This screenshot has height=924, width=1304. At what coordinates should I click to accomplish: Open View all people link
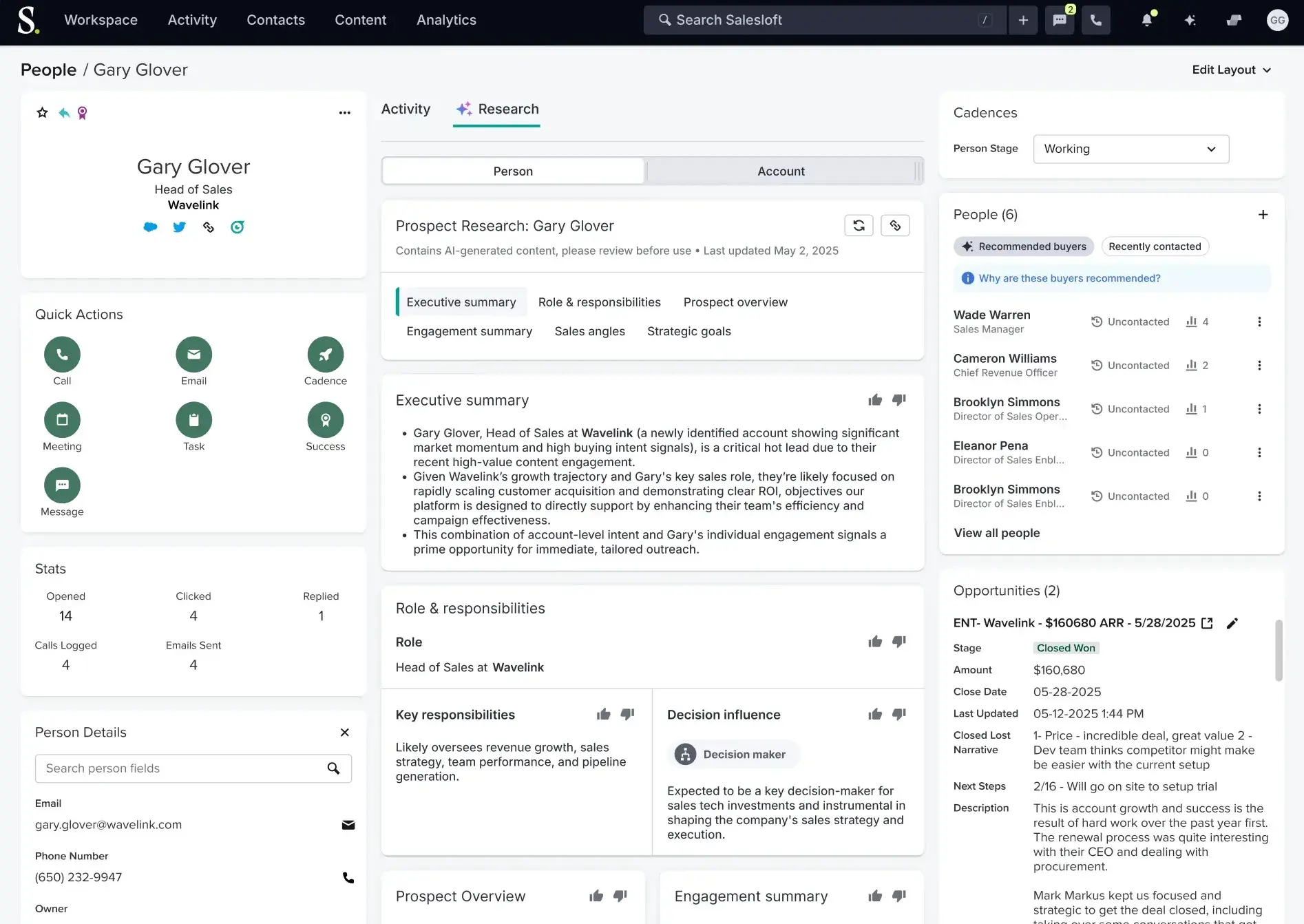[x=996, y=532]
